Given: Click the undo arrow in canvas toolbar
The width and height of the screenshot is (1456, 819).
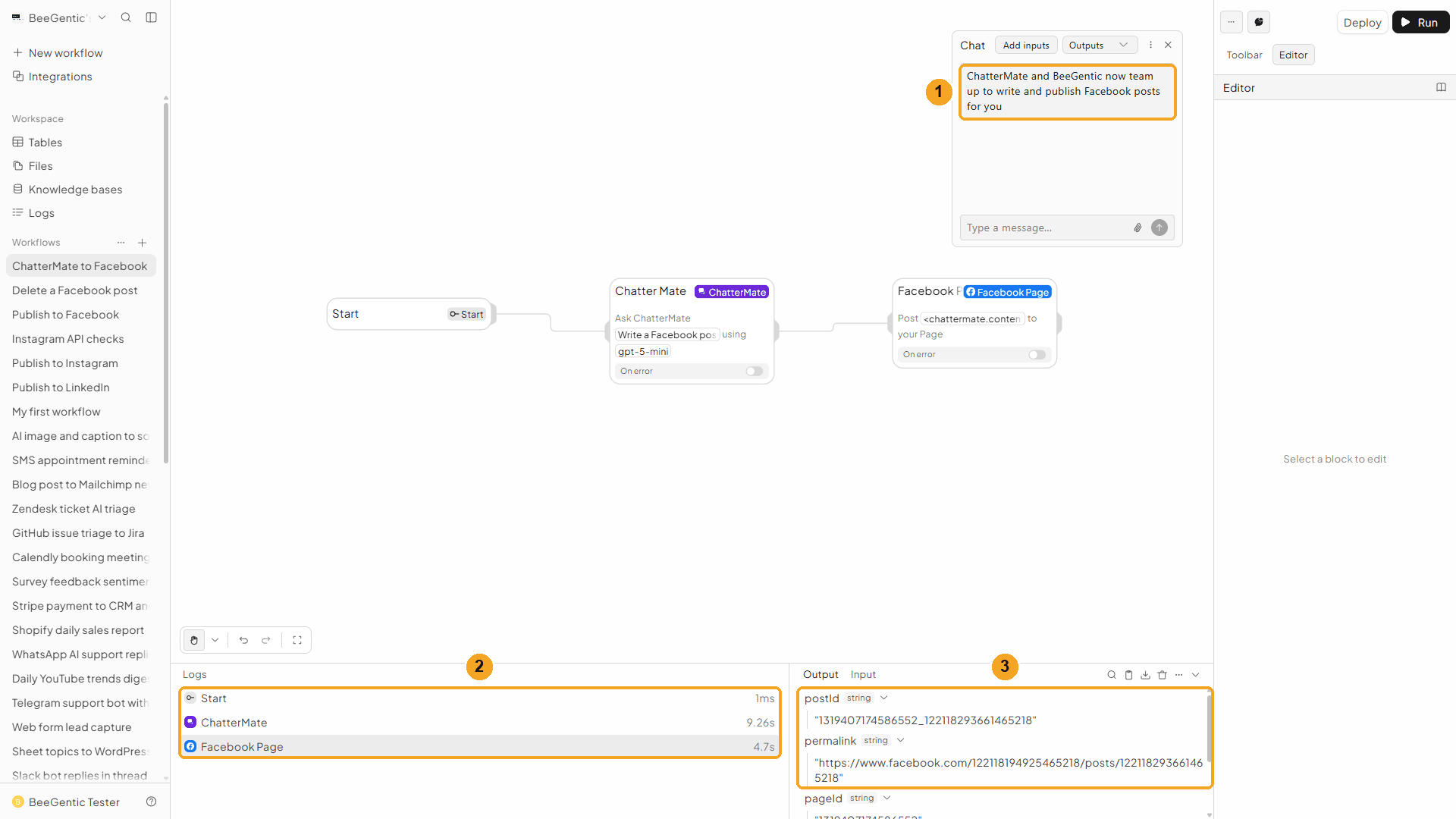Looking at the screenshot, I should tap(243, 640).
